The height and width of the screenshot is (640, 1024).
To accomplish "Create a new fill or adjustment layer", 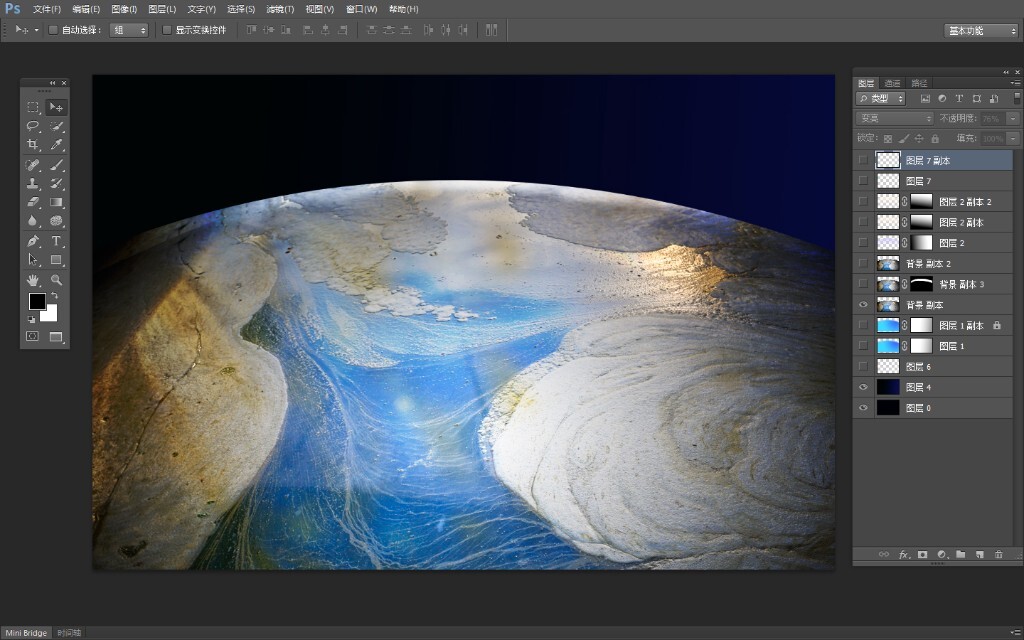I will pyautogui.click(x=942, y=554).
